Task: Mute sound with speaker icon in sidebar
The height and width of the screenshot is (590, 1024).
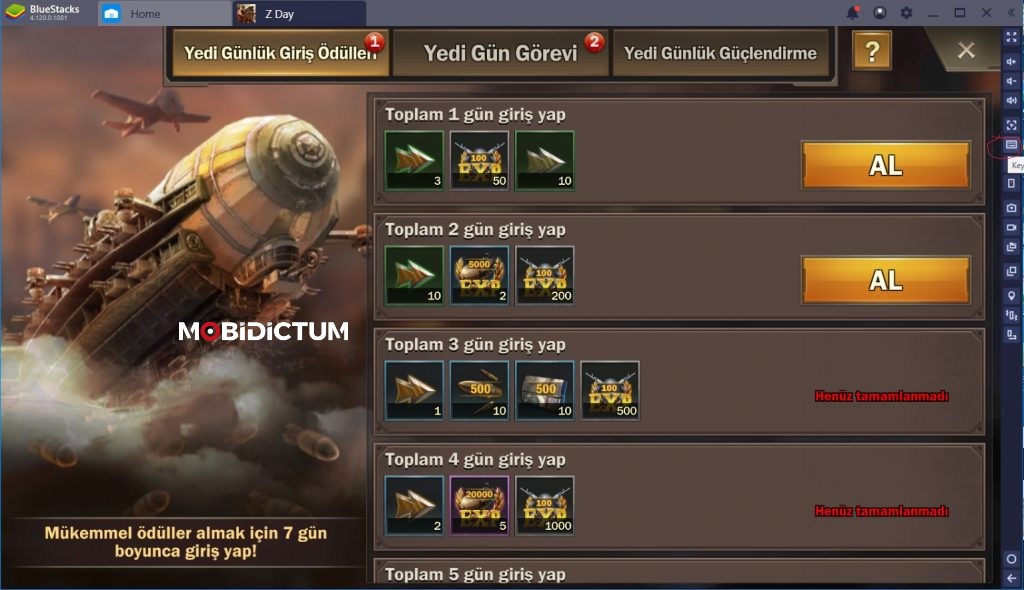Action: coord(1011,101)
